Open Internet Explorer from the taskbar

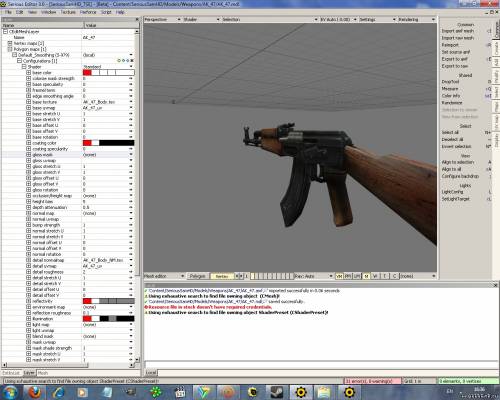coord(59,392)
